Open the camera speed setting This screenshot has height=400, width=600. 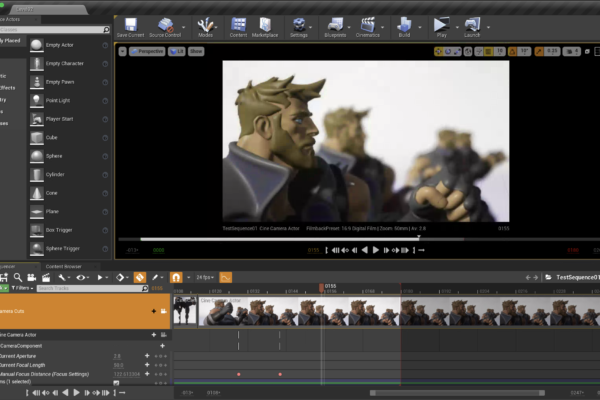(572, 51)
